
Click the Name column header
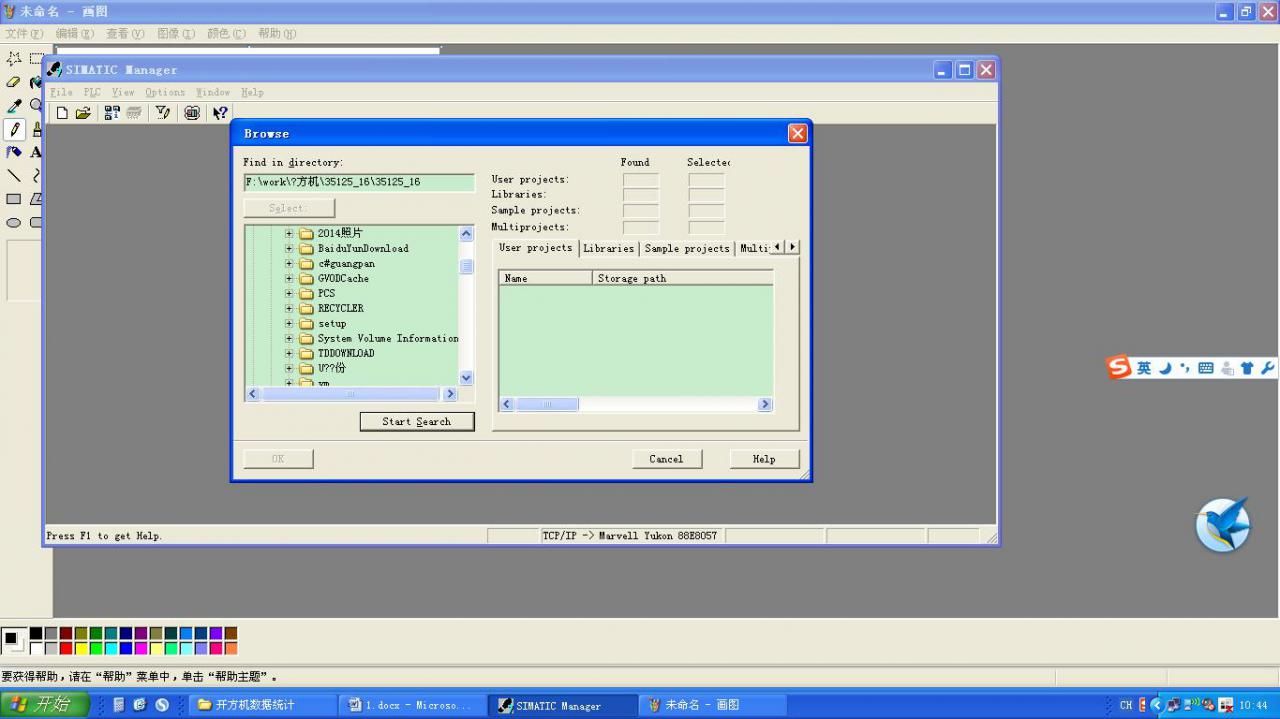coord(546,278)
